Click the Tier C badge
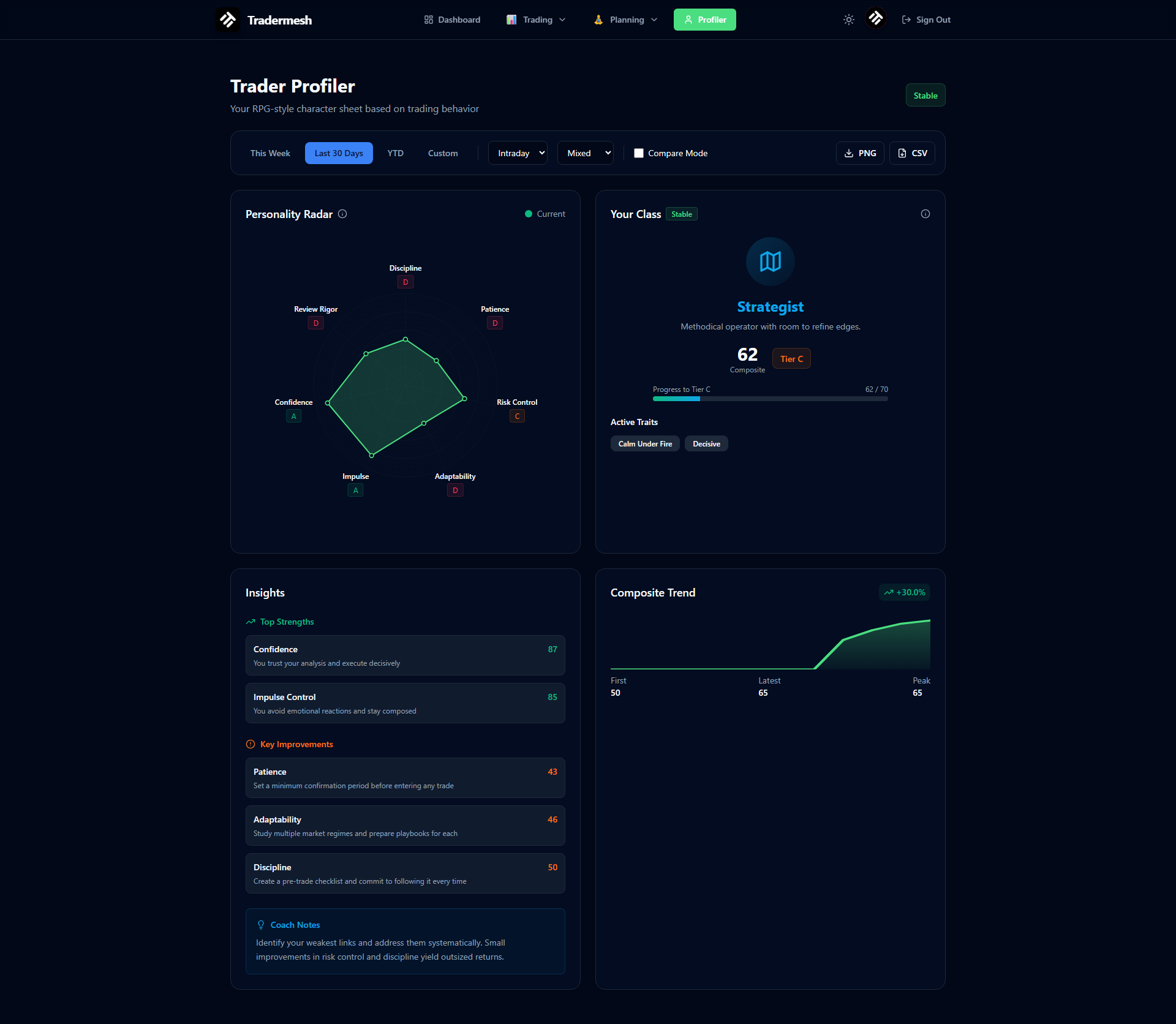 791,359
